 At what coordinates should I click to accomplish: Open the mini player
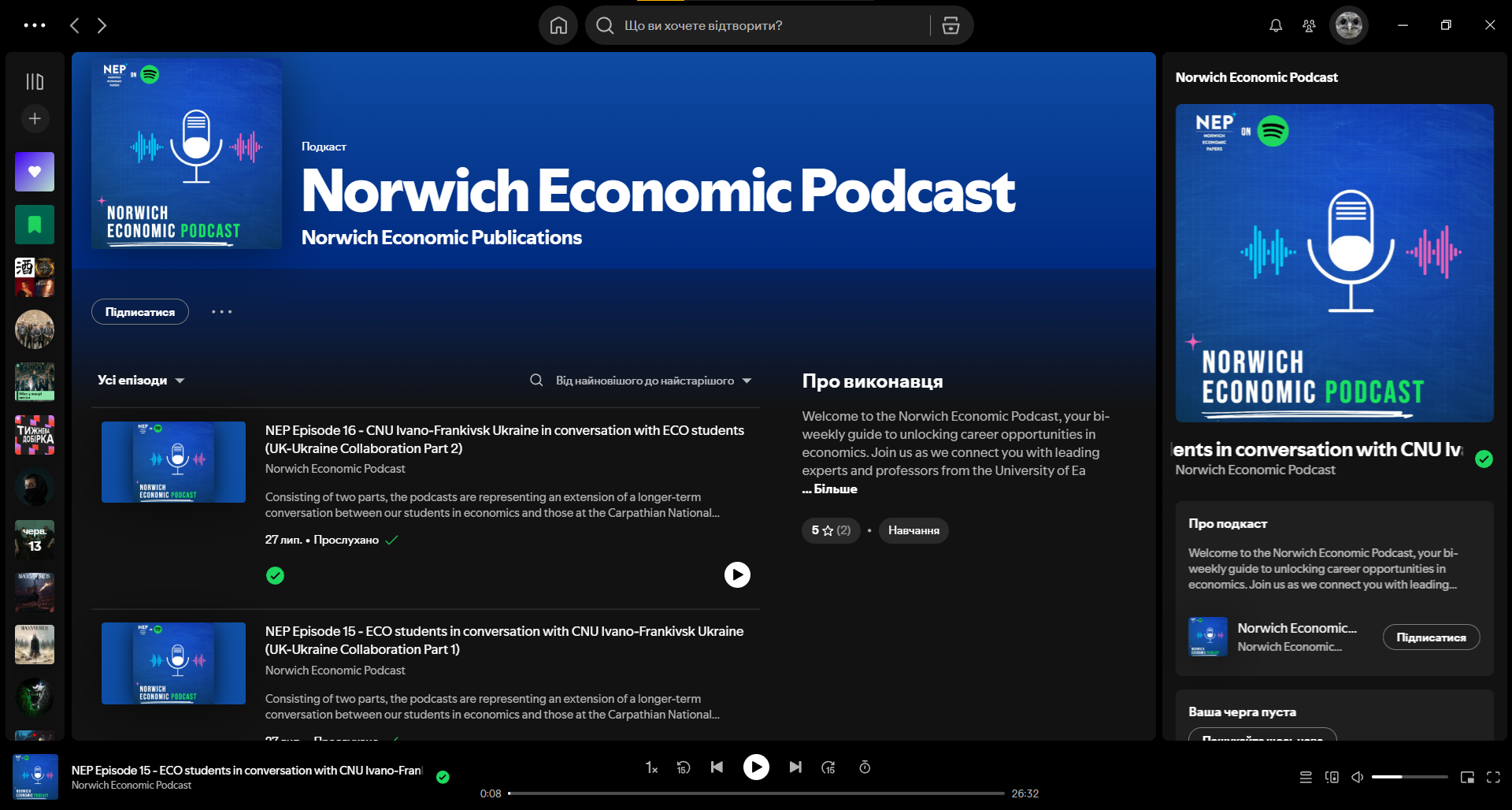(x=1467, y=777)
